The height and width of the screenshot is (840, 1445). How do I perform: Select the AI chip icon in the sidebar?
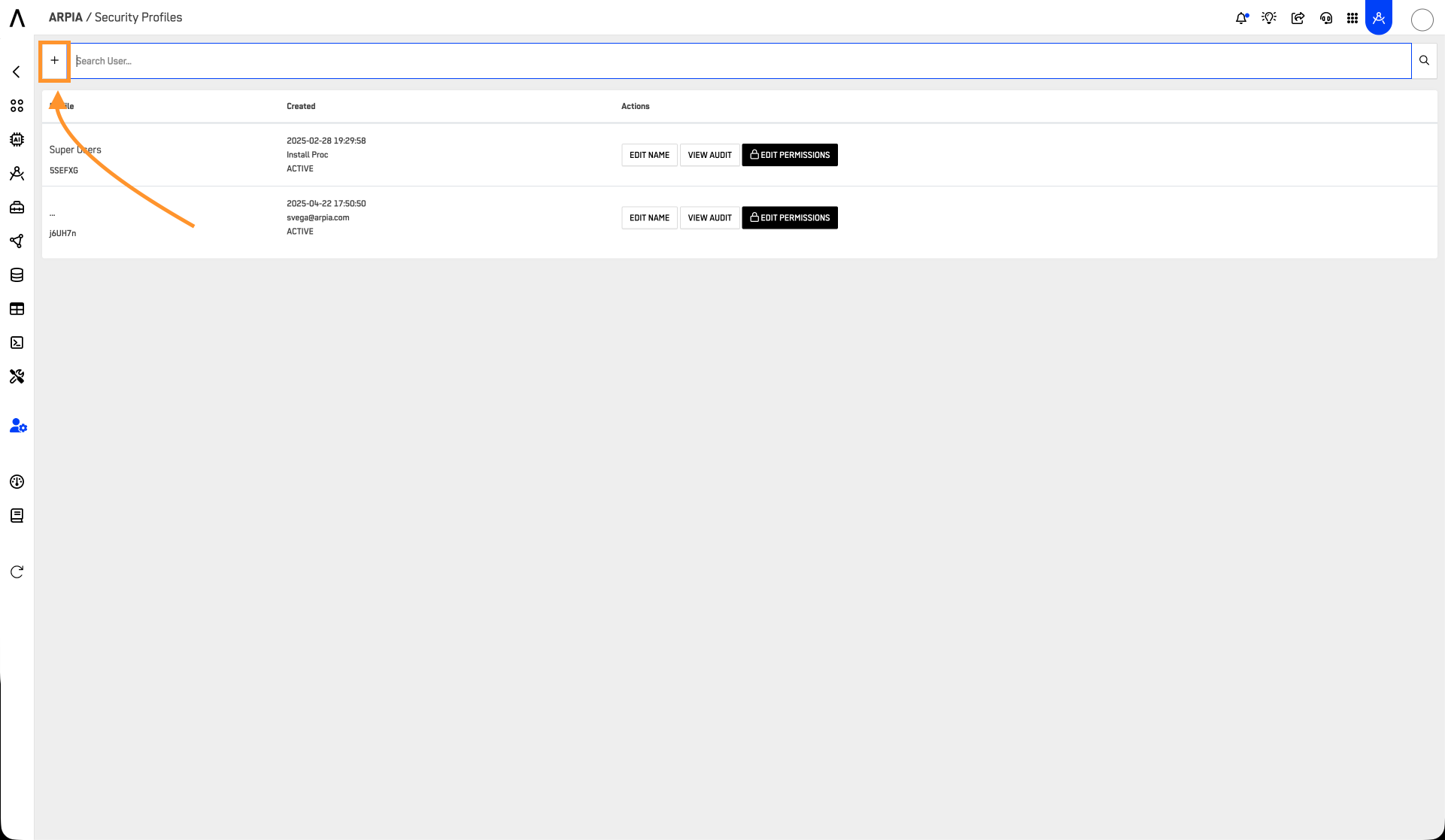(x=17, y=139)
